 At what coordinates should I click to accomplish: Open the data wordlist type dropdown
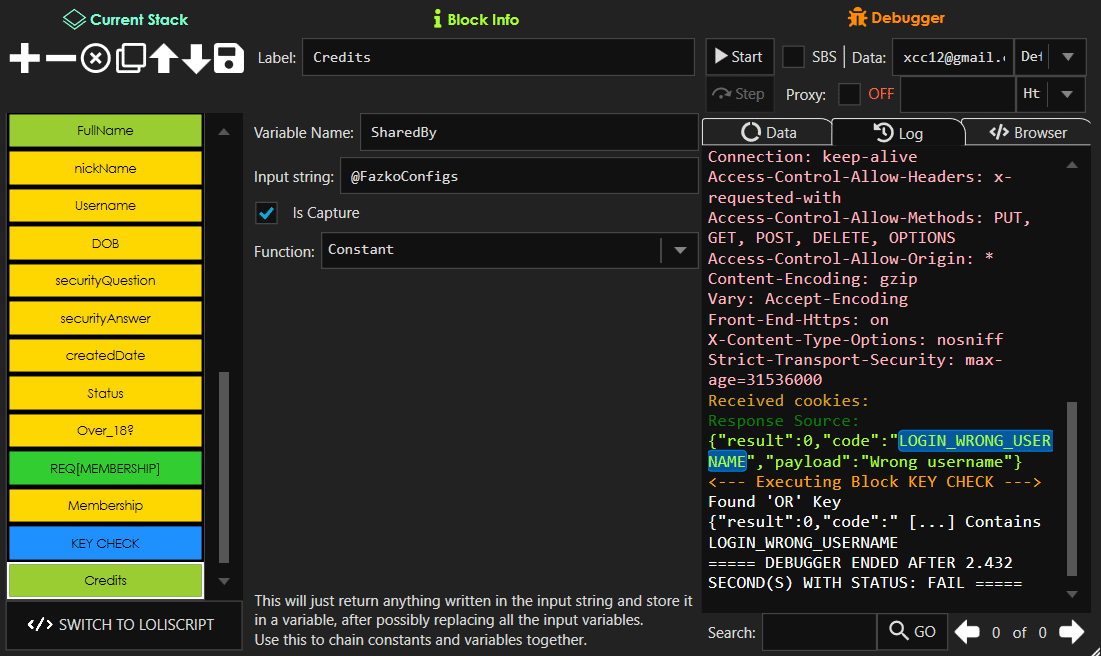pos(1066,57)
